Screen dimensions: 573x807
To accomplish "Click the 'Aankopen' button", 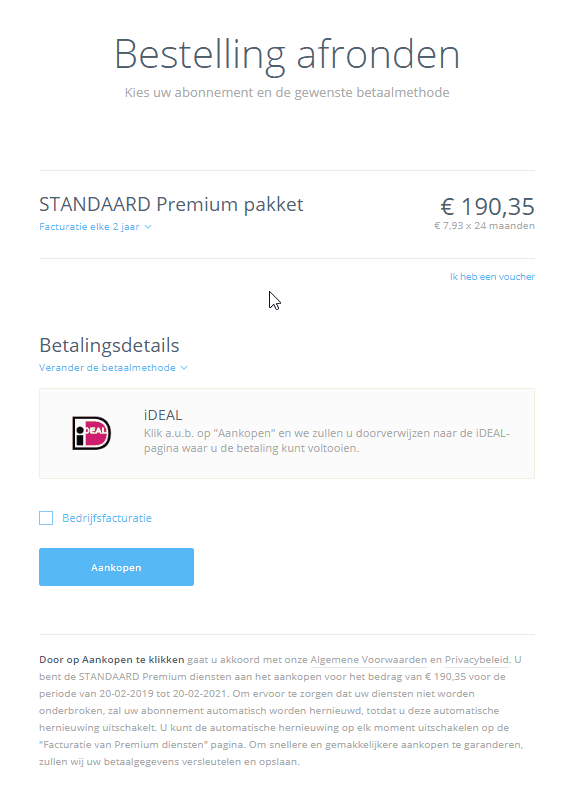I will (116, 567).
